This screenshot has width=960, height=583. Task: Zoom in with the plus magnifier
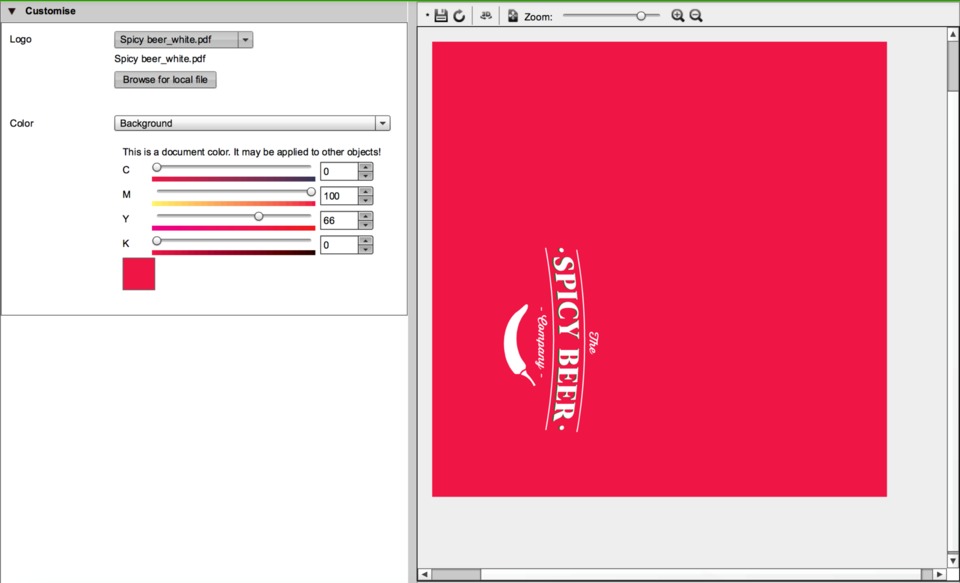tap(677, 16)
